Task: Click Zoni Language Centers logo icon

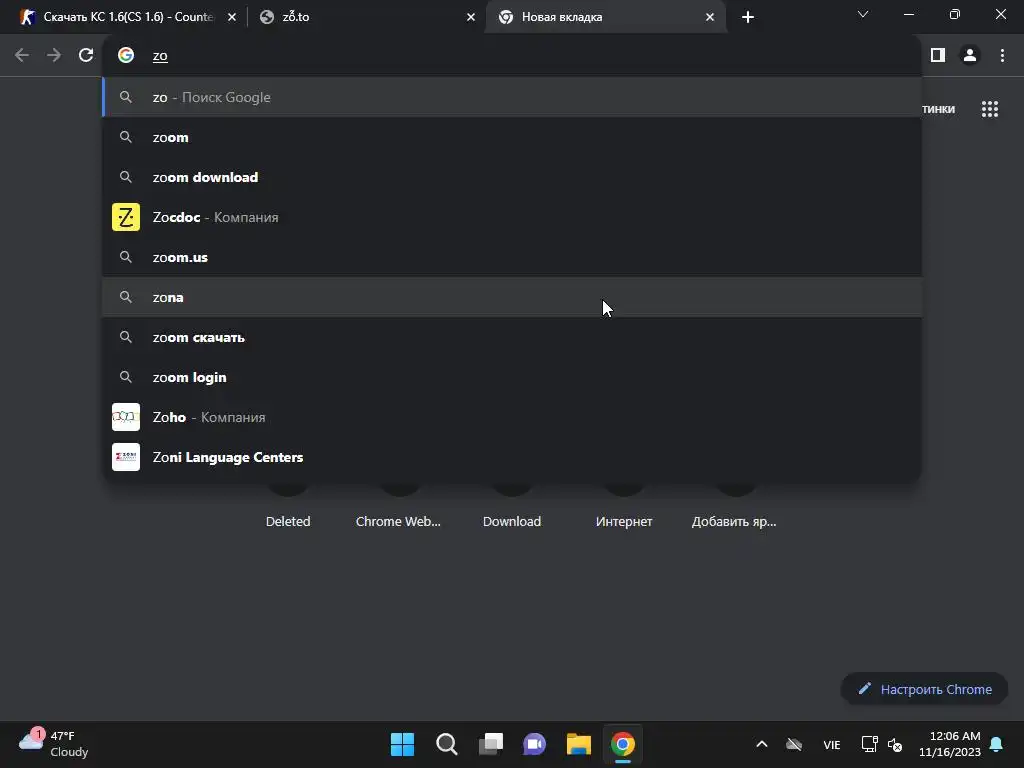Action: pos(126,457)
